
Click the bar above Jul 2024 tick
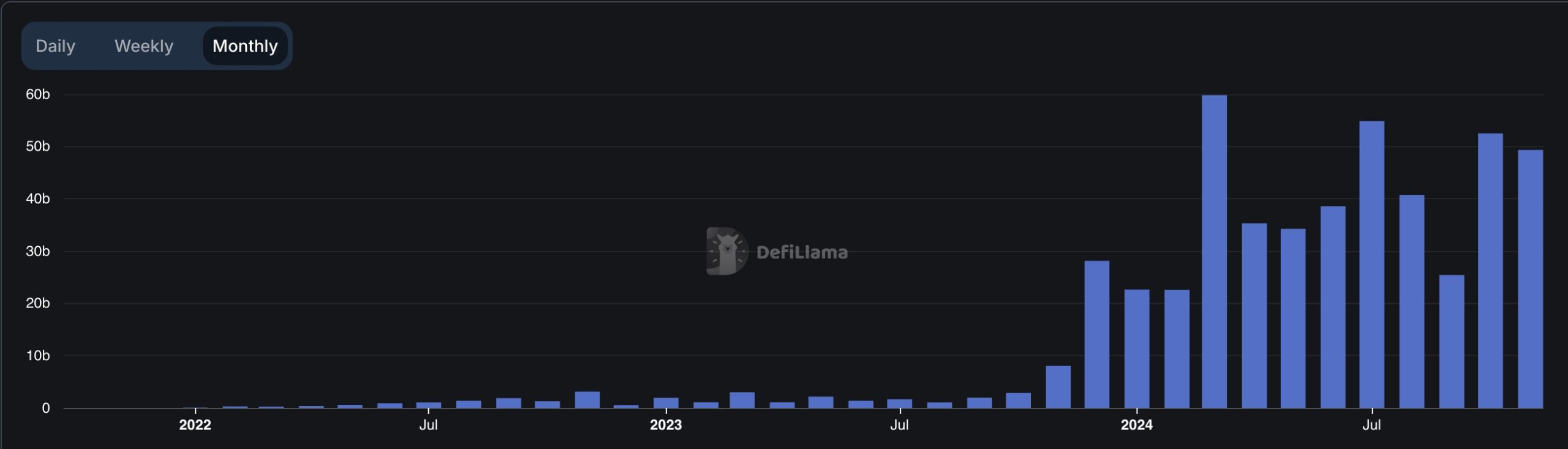click(x=1371, y=265)
